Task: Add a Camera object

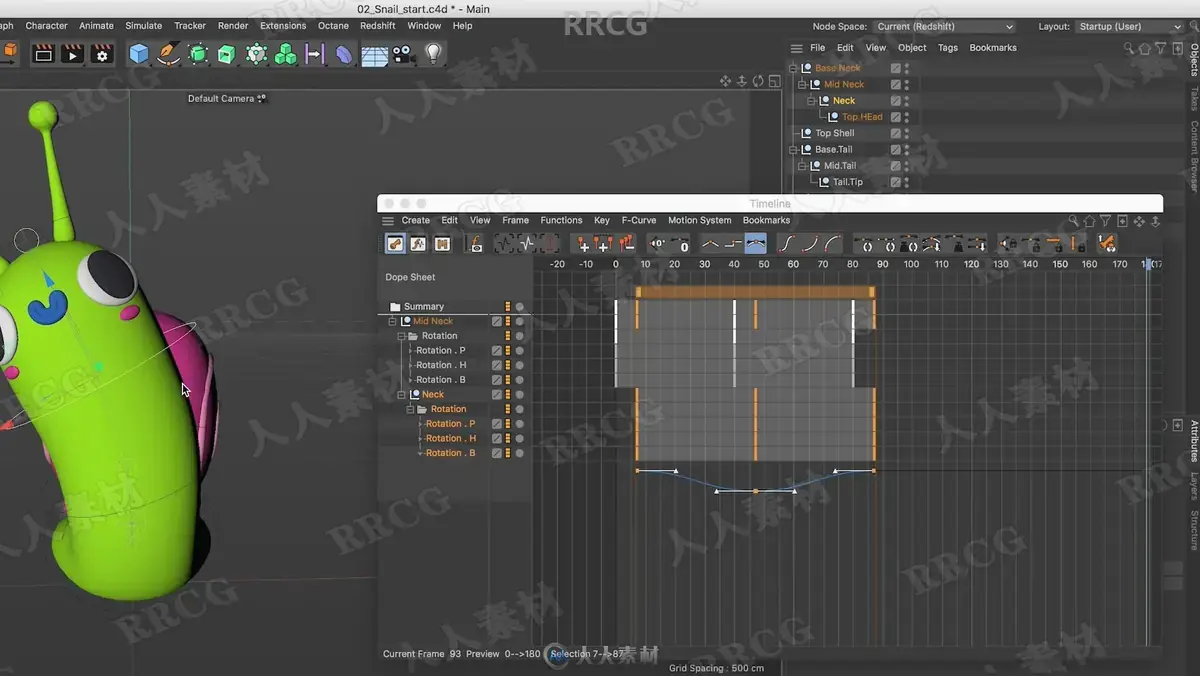Action: 403,53
